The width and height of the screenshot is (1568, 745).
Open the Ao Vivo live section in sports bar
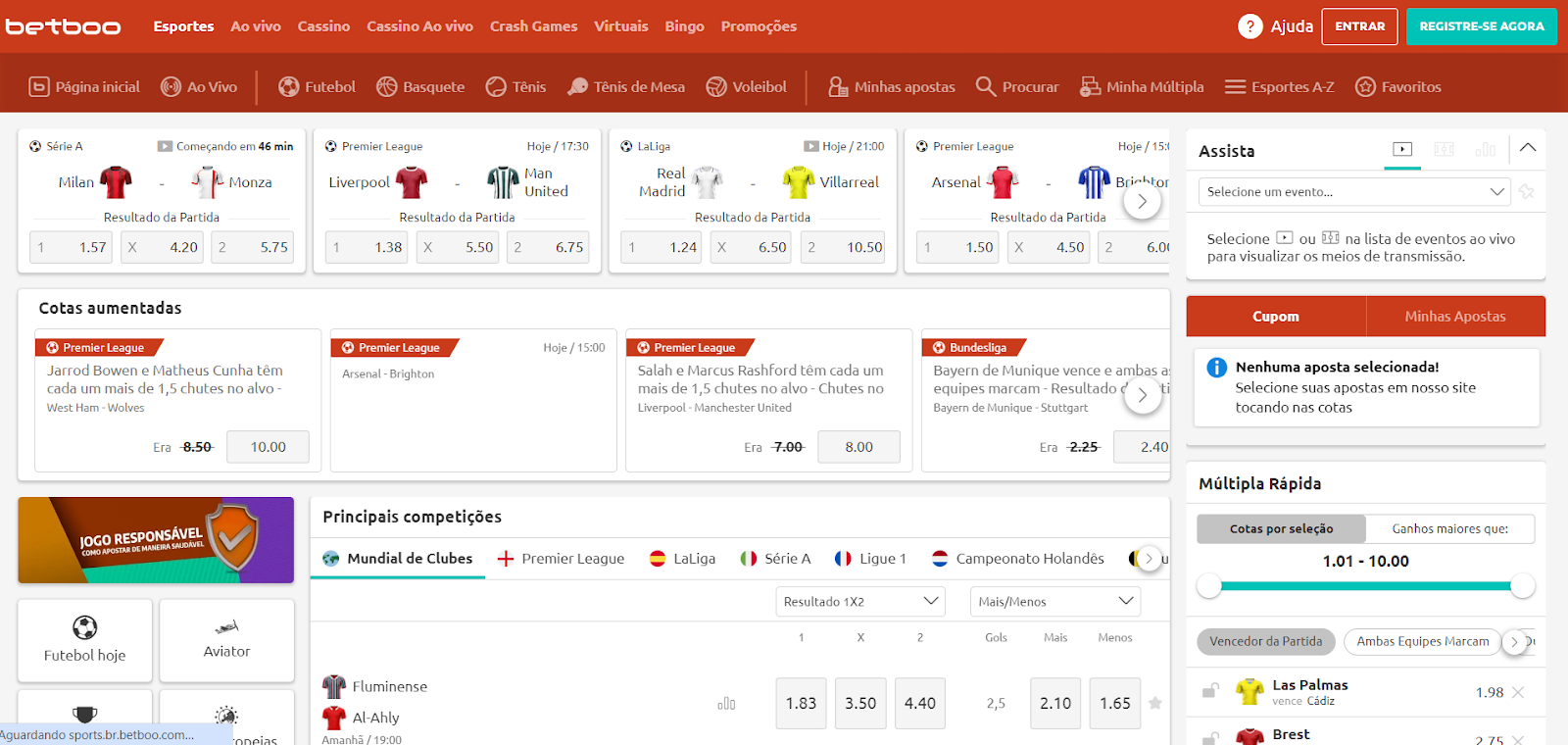coord(199,87)
